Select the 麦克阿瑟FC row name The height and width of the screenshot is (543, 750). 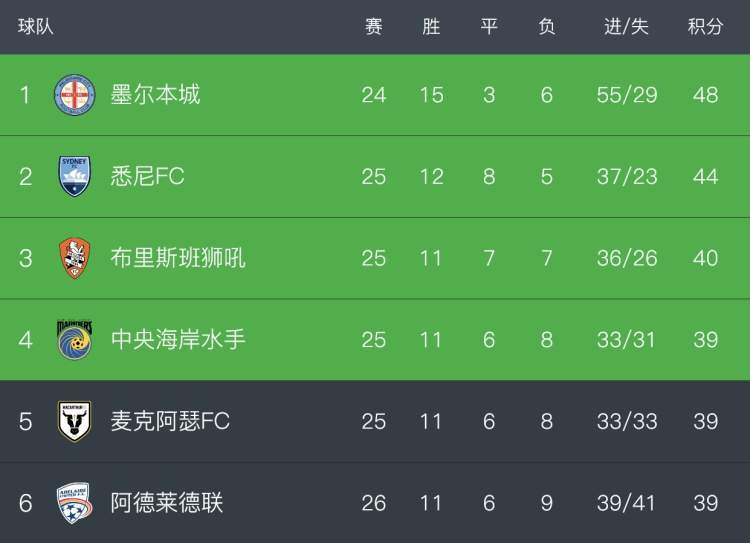click(x=170, y=421)
